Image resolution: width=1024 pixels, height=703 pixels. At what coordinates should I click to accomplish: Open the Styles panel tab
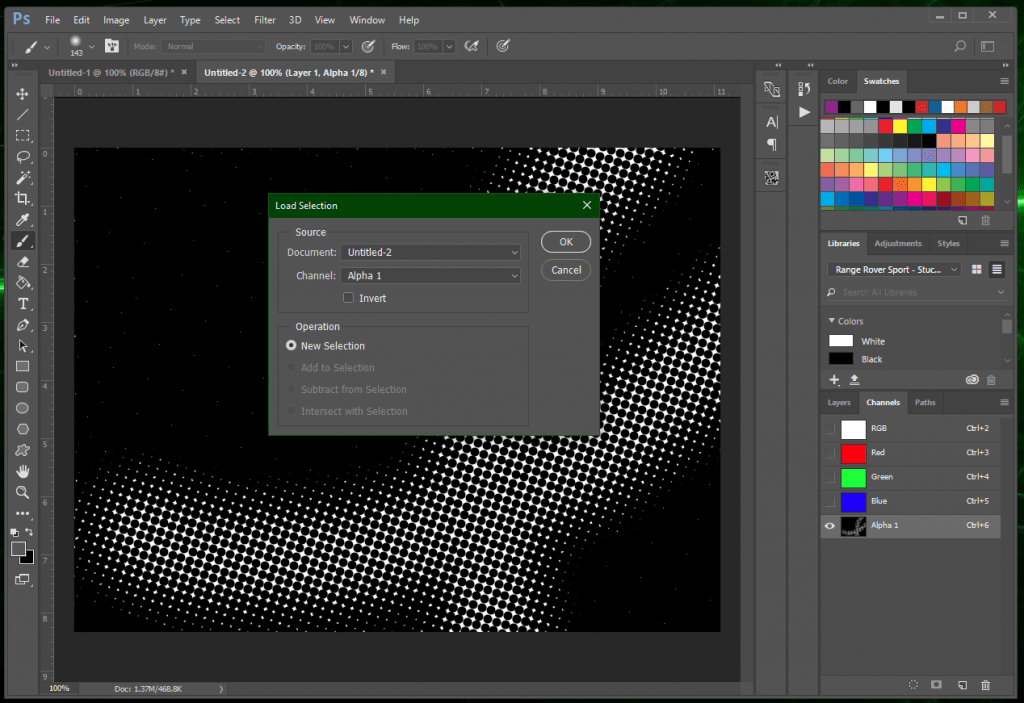(948, 243)
